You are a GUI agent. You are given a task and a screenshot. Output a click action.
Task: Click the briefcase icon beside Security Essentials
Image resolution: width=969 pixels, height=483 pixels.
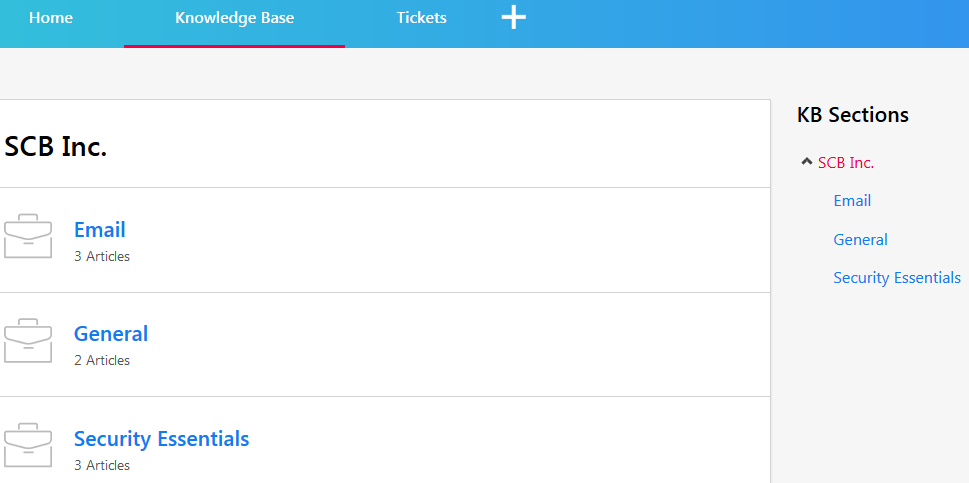[x=28, y=445]
